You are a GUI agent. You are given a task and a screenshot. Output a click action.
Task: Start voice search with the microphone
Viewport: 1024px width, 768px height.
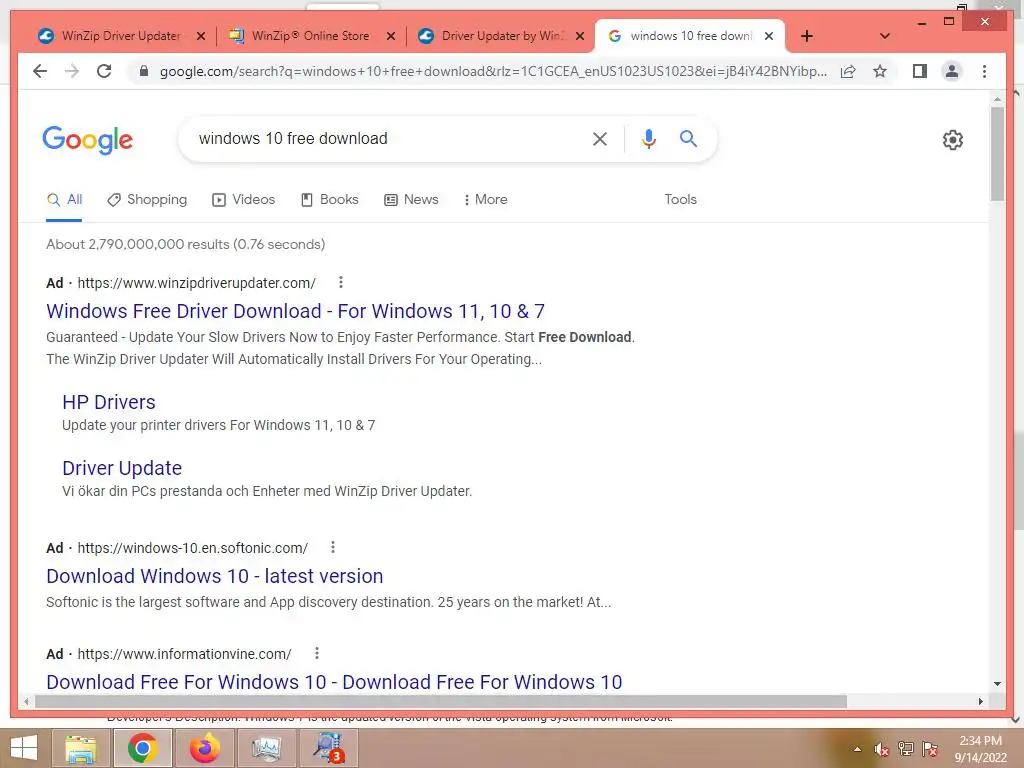(648, 138)
